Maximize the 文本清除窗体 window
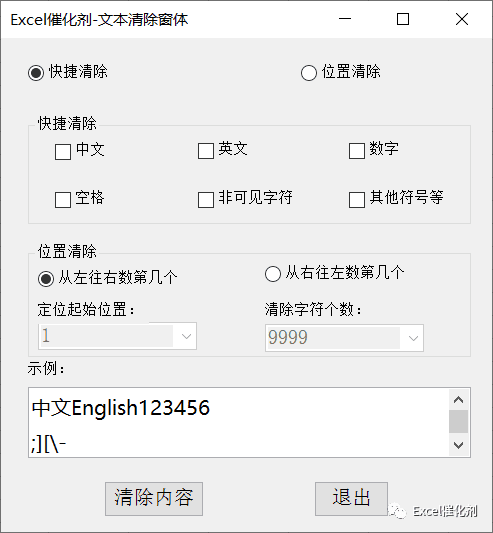 point(403,19)
